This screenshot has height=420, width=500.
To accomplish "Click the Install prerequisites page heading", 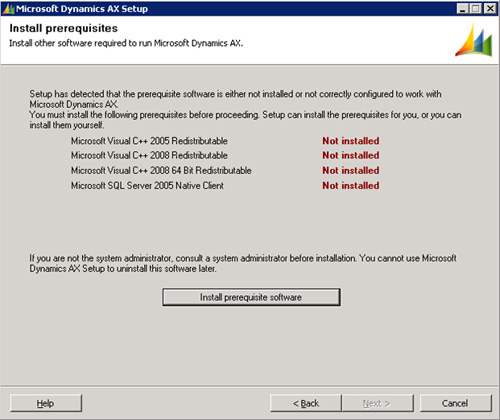I will (63, 28).
